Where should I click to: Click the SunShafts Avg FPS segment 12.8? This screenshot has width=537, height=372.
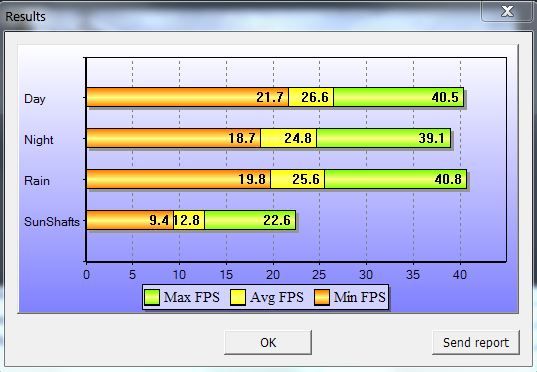[x=189, y=220]
